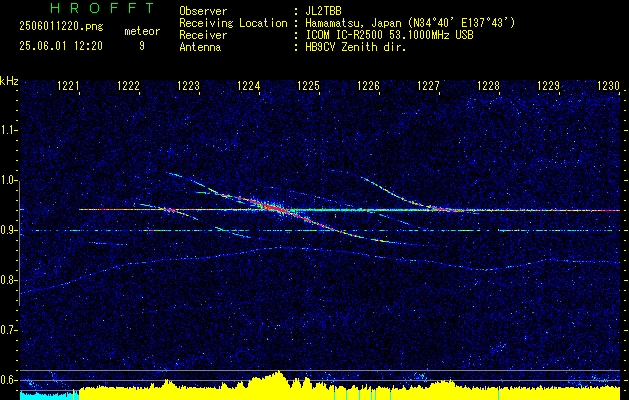This screenshot has width=629, height=400.
Task: Select the filename 2506011220.png
Action: pyautogui.click(x=61, y=27)
